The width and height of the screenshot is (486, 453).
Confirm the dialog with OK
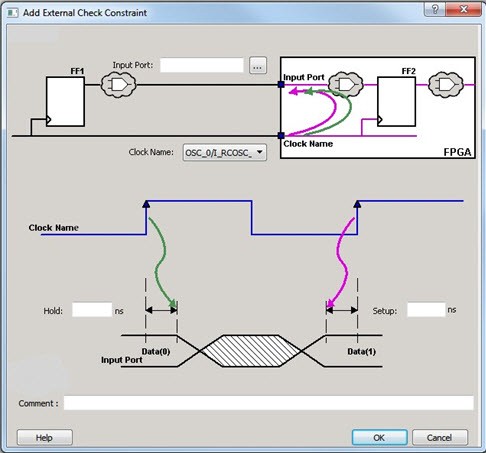pyautogui.click(x=379, y=437)
